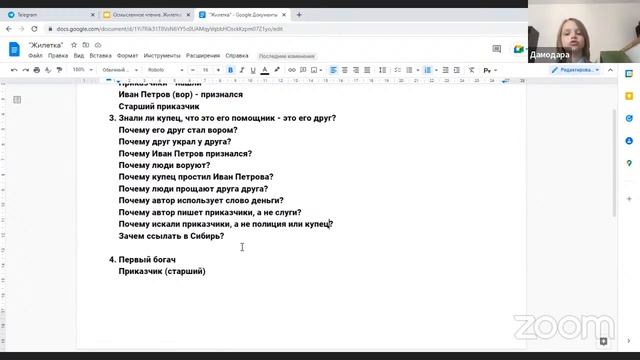Reload the page in the browser
This screenshot has width=640, height=360.
(34, 29)
